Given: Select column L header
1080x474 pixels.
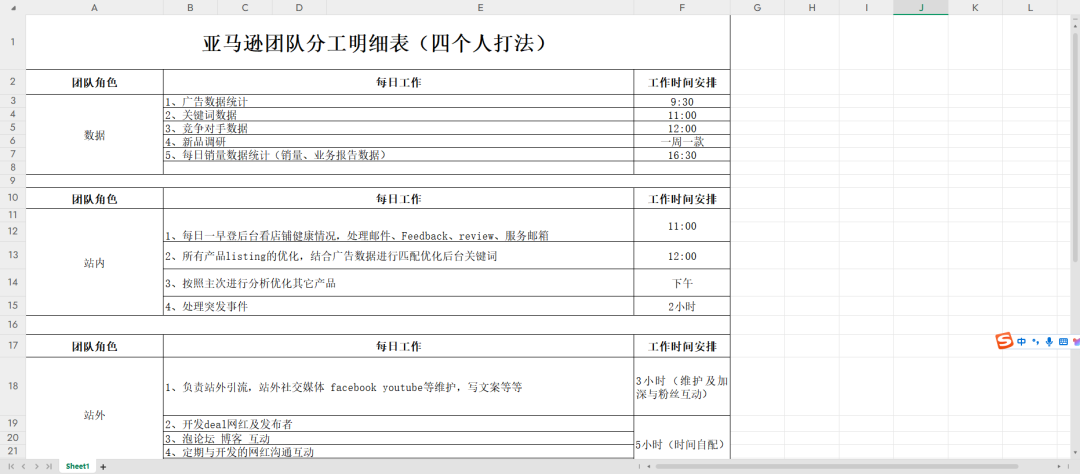Looking at the screenshot, I should (x=1030, y=7).
